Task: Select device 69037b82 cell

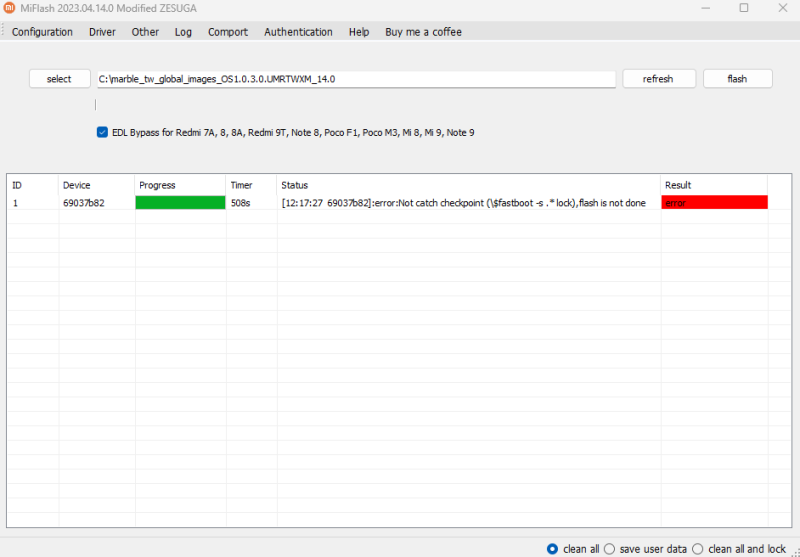Action: [96, 202]
